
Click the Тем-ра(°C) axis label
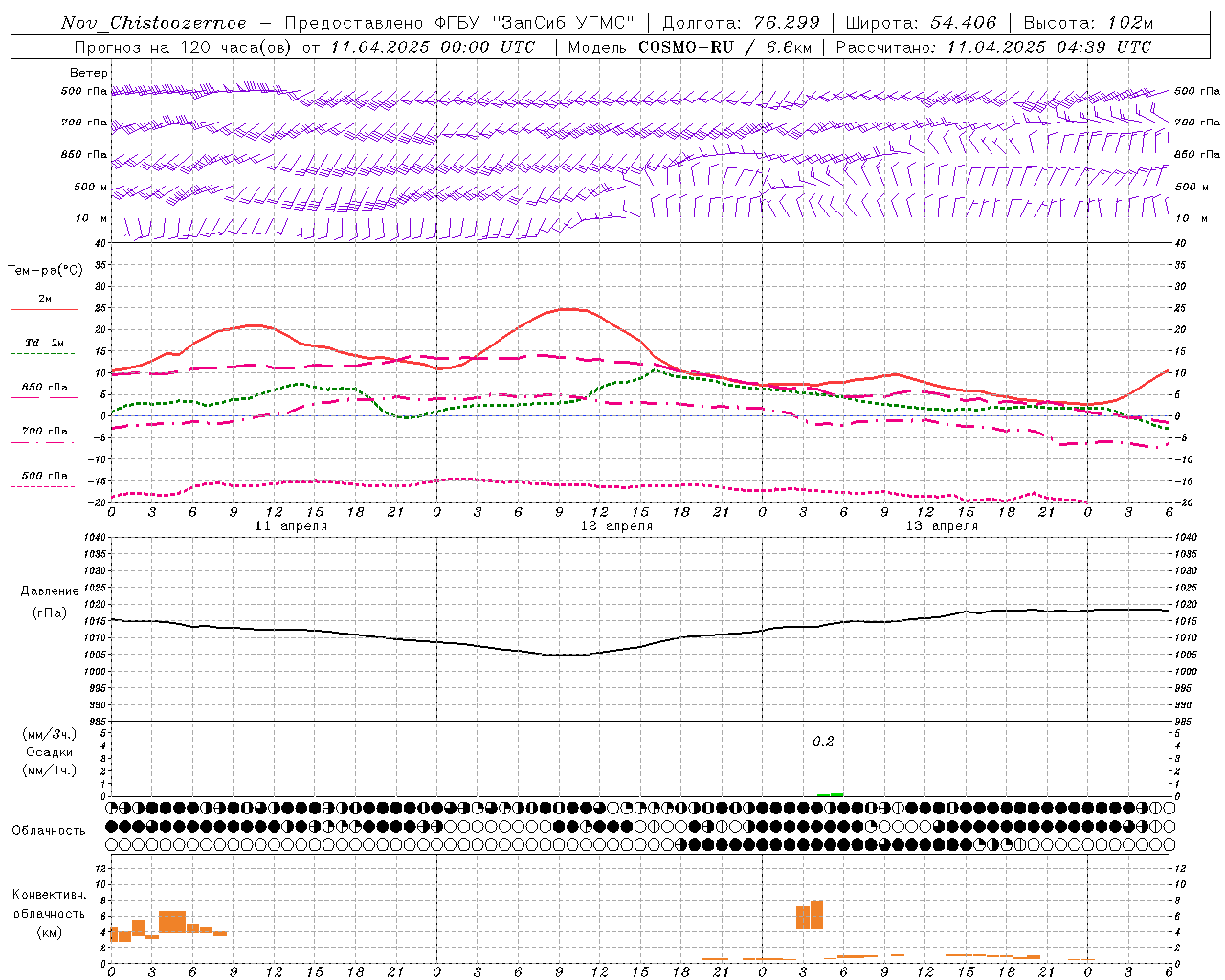tap(45, 271)
